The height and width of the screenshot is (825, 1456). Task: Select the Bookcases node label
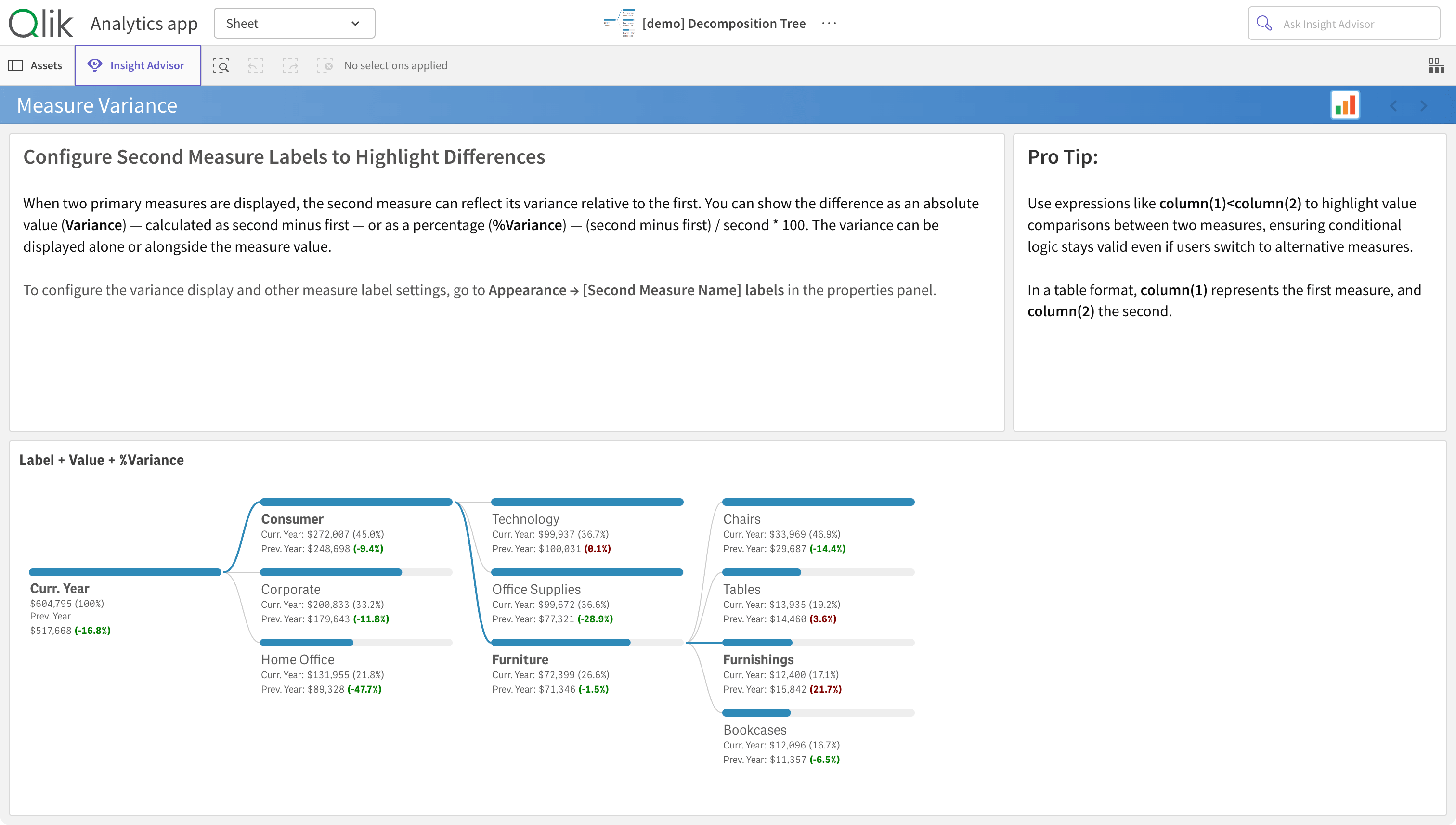pyautogui.click(x=754, y=730)
